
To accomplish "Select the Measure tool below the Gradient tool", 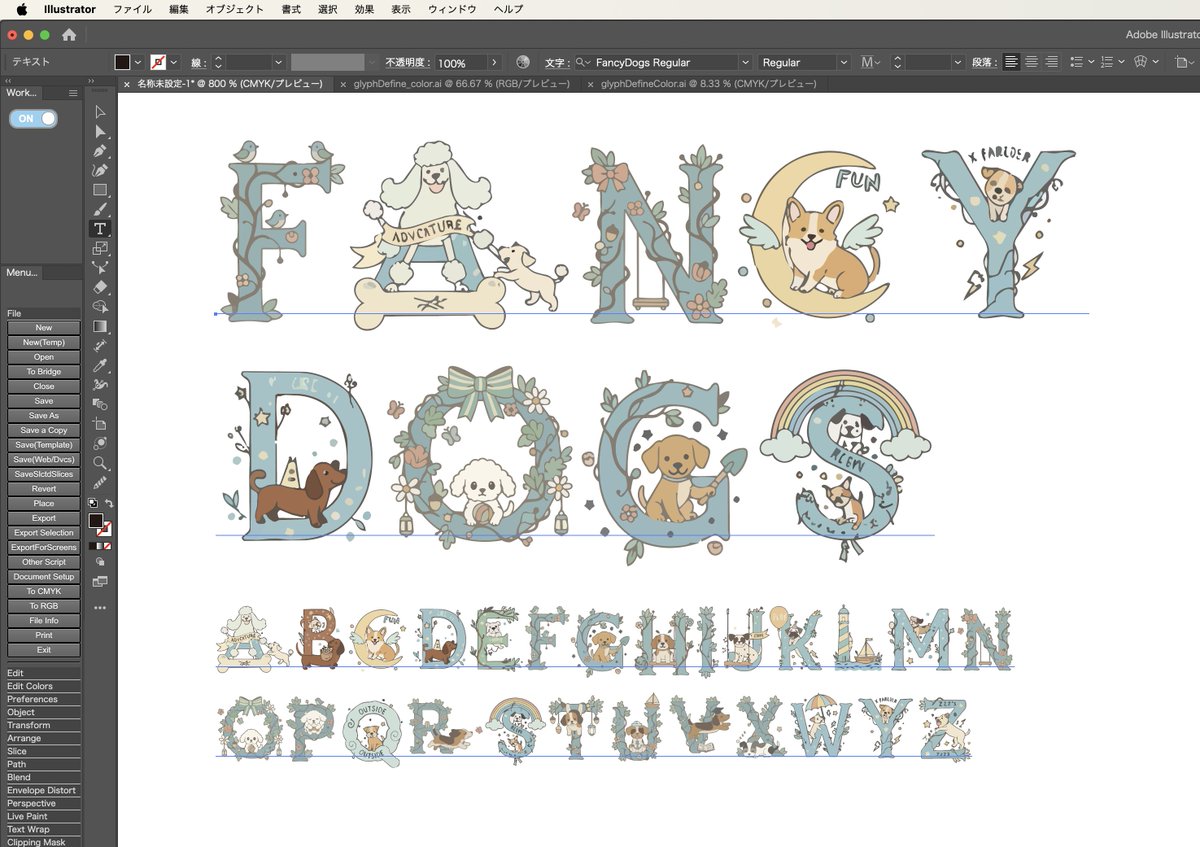I will click(100, 346).
